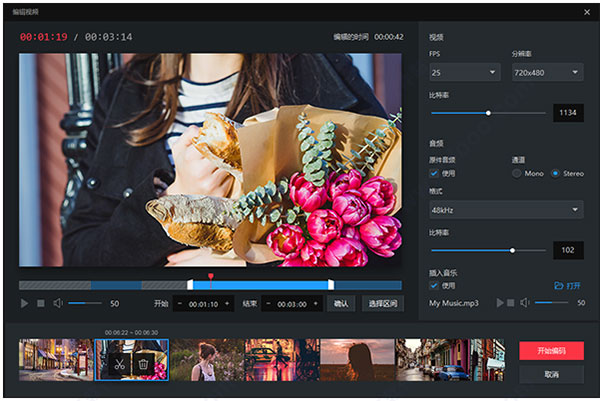Mute the inserted music speaker icon
Screen dimensions: 600x401
pos(524,303)
